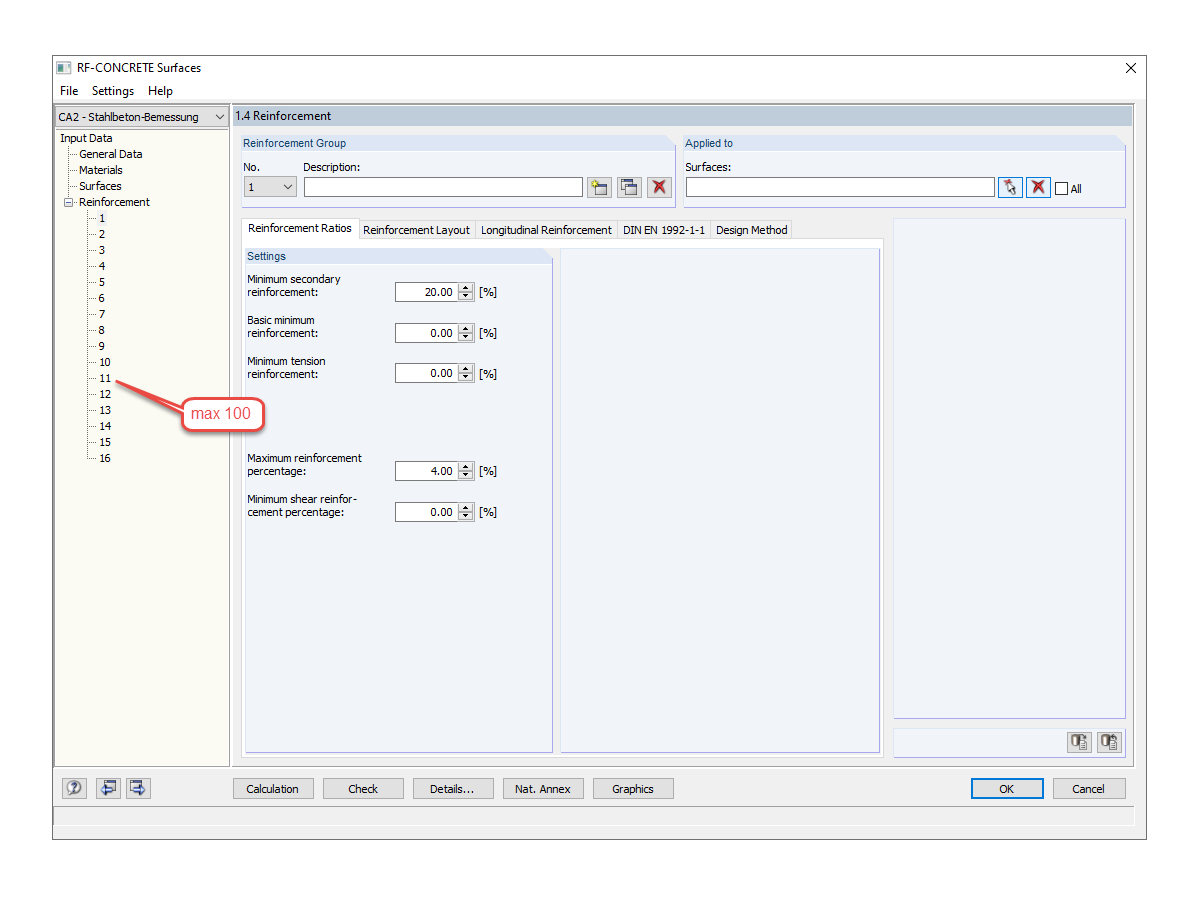
Task: Collapse the Reinforcement tree node
Action: click(x=69, y=202)
